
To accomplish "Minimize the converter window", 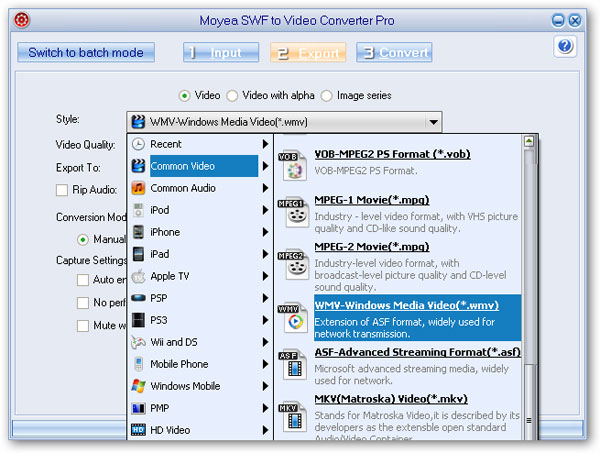I will [x=558, y=20].
